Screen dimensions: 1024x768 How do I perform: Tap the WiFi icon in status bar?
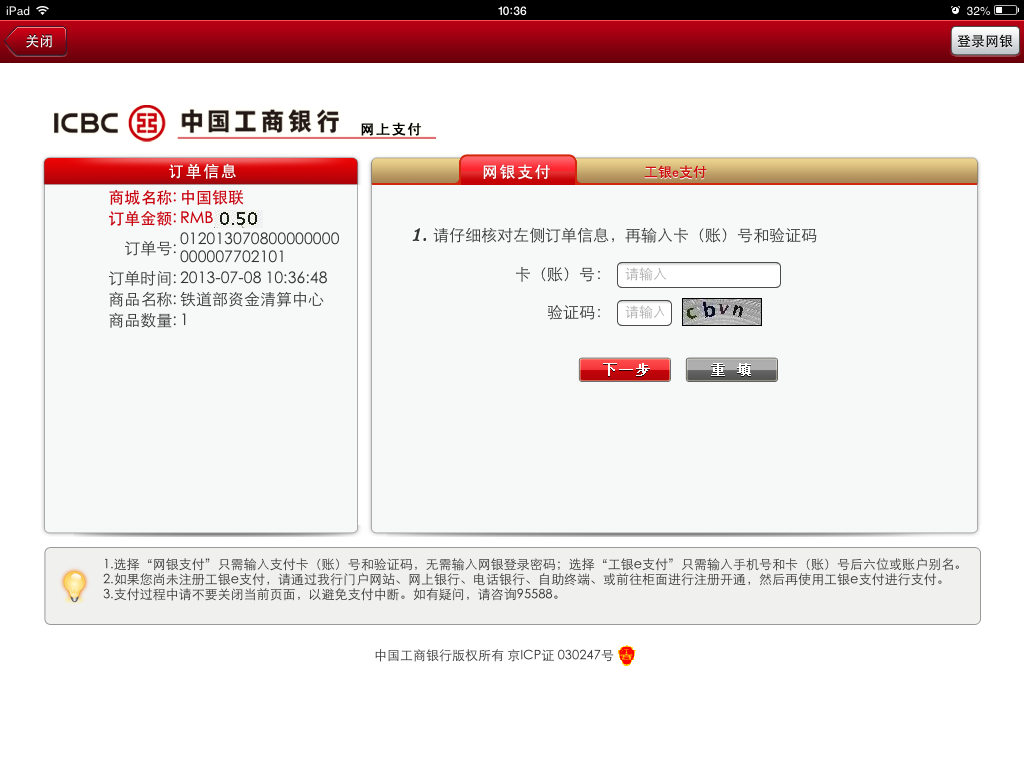[x=43, y=10]
